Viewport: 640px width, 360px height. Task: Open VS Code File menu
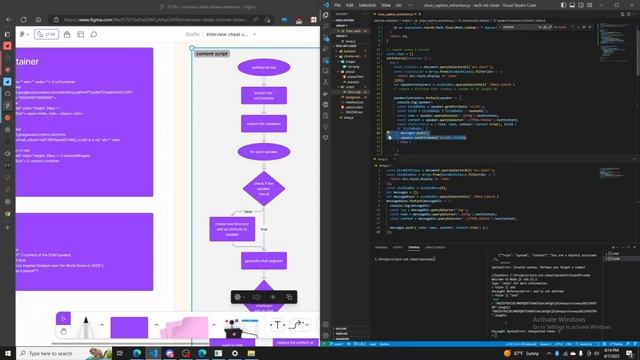coord(337,5)
